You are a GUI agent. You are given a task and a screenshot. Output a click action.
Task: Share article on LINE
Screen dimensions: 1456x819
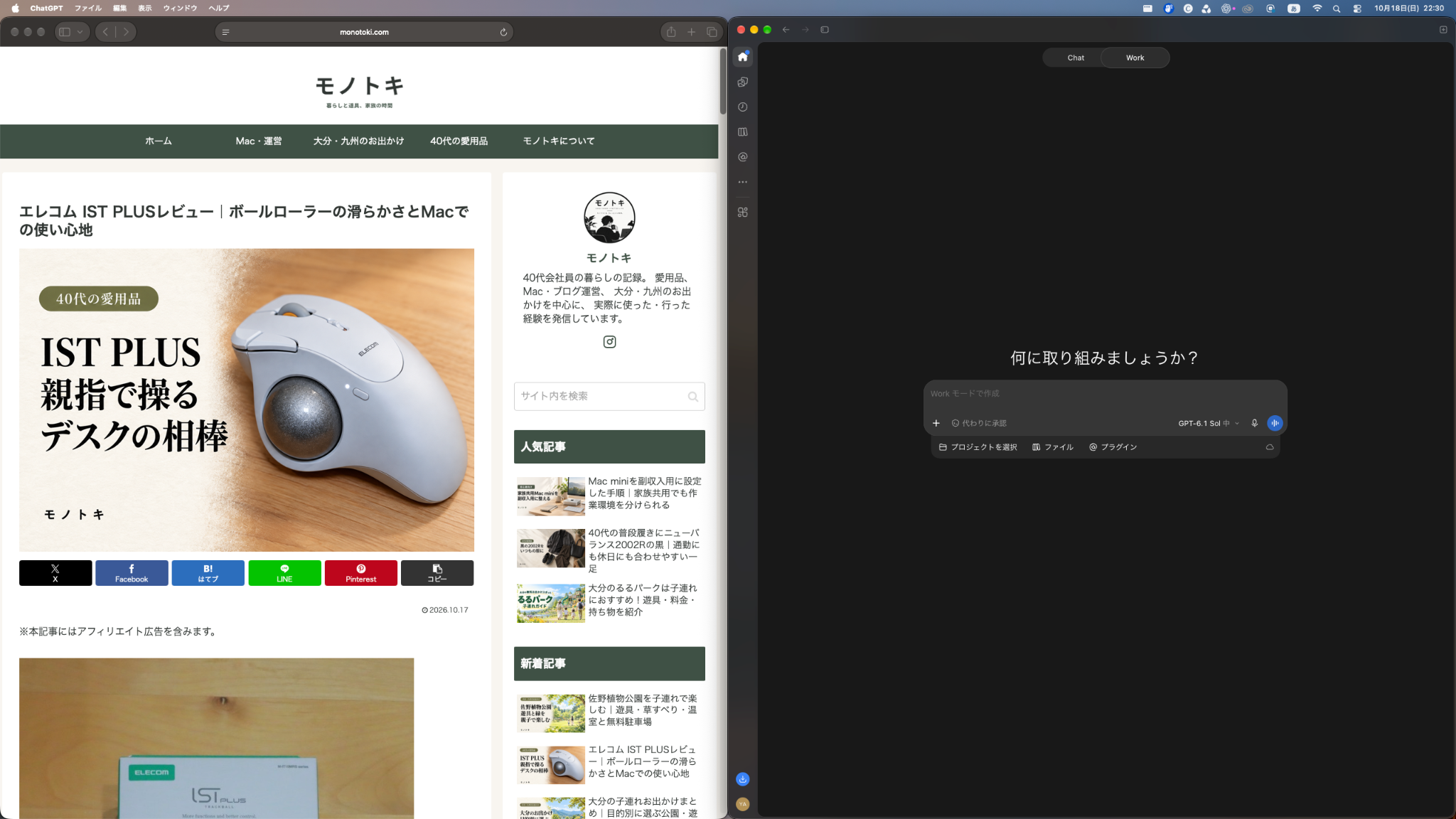284,573
